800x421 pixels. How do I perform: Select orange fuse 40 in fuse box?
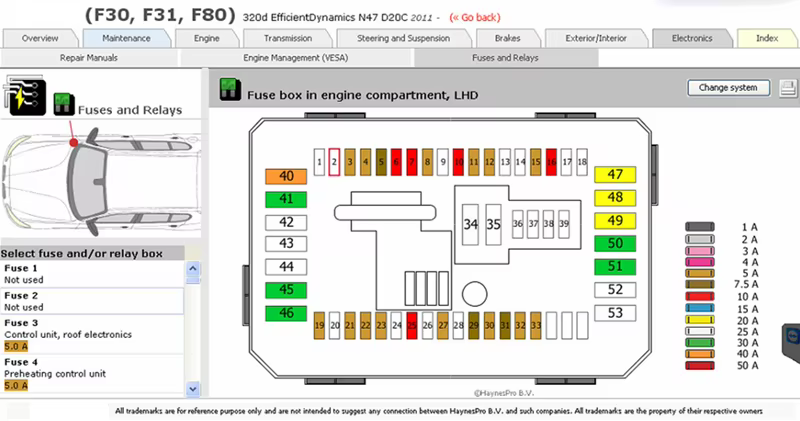tap(286, 176)
